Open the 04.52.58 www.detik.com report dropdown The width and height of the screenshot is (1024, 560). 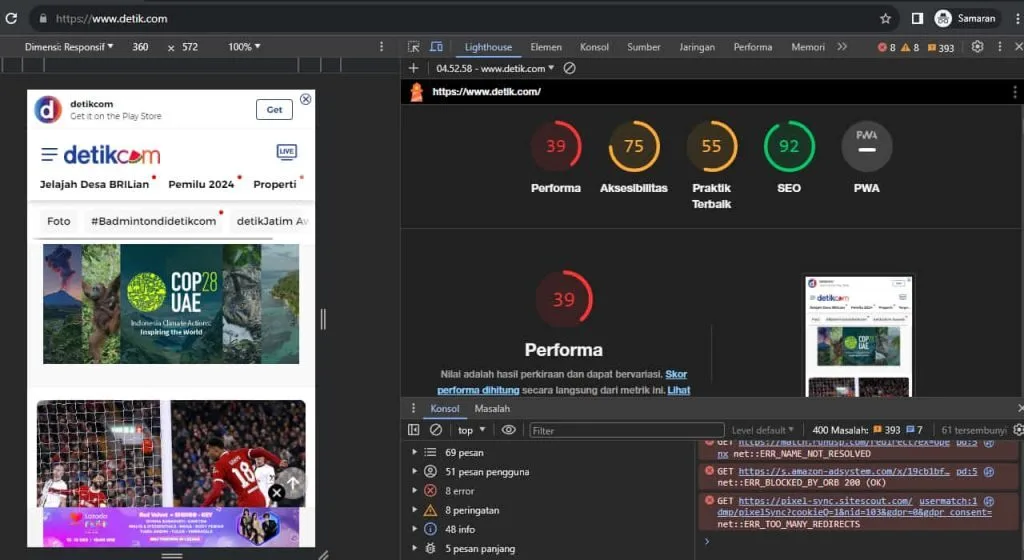point(495,68)
